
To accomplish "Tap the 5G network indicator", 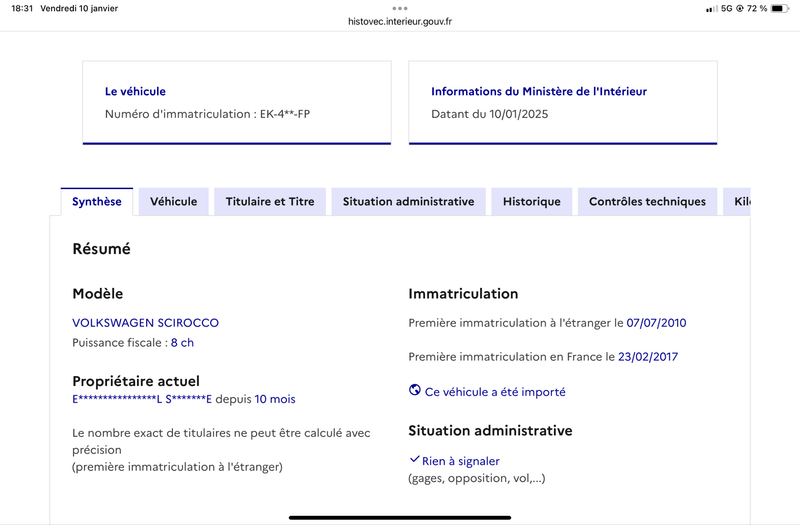I will (x=727, y=8).
